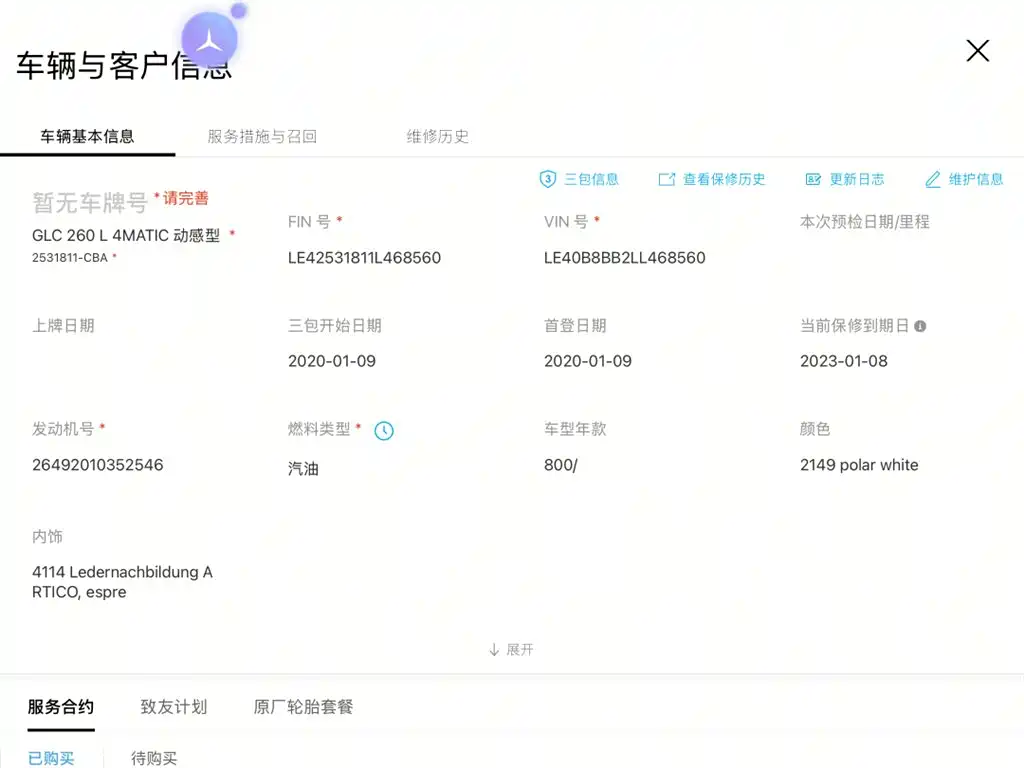Click the 三包开始日期 value 2020-01-09

[332, 361]
